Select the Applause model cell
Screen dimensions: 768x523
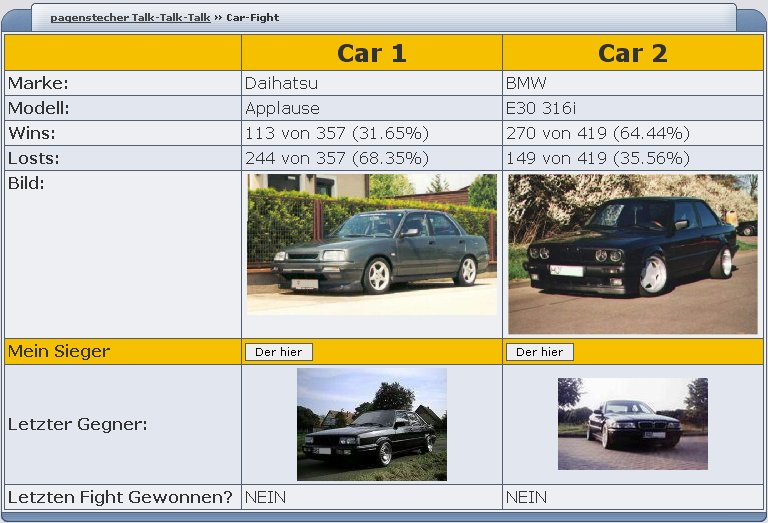pos(372,108)
